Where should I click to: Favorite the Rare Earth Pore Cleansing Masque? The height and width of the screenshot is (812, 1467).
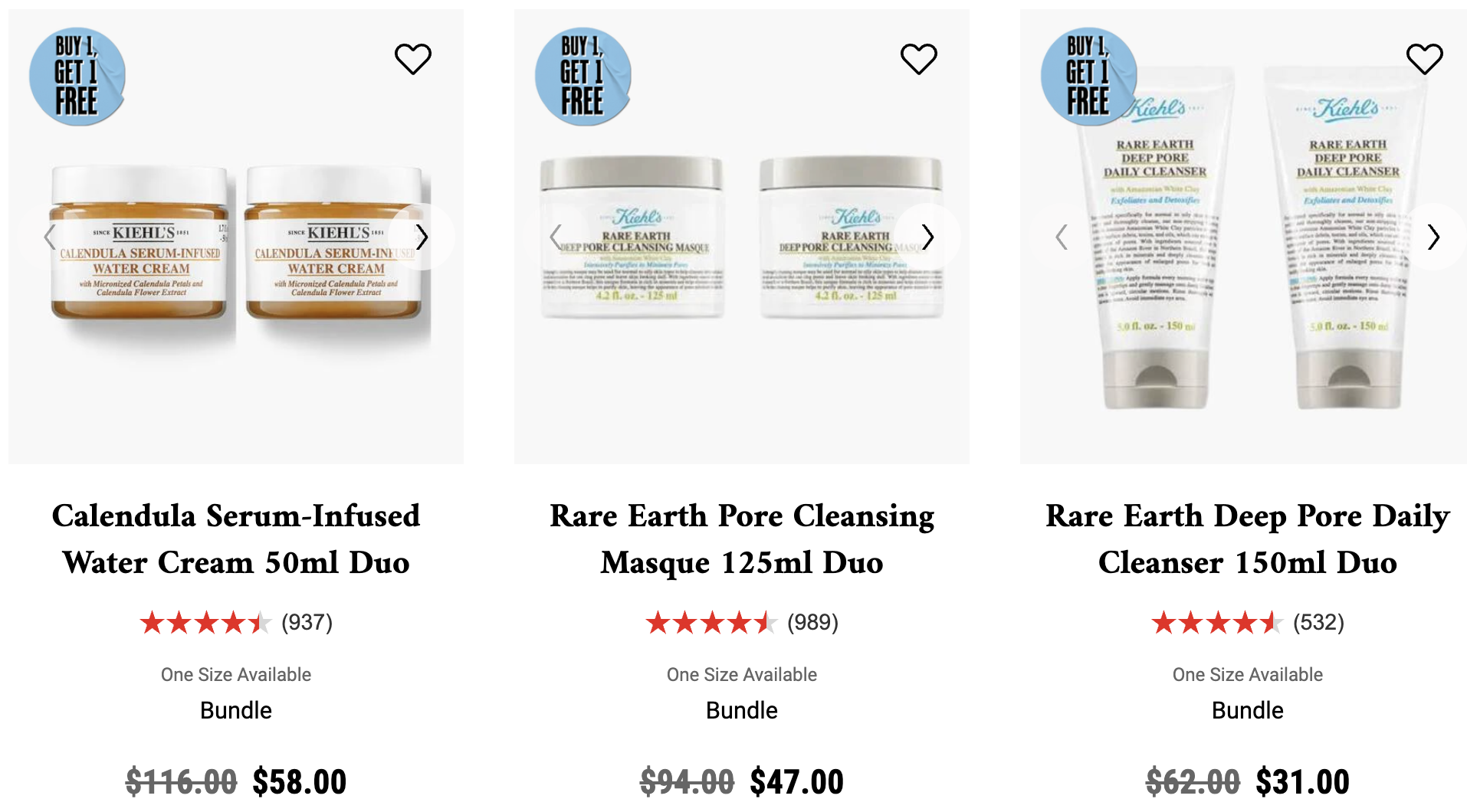(x=919, y=59)
